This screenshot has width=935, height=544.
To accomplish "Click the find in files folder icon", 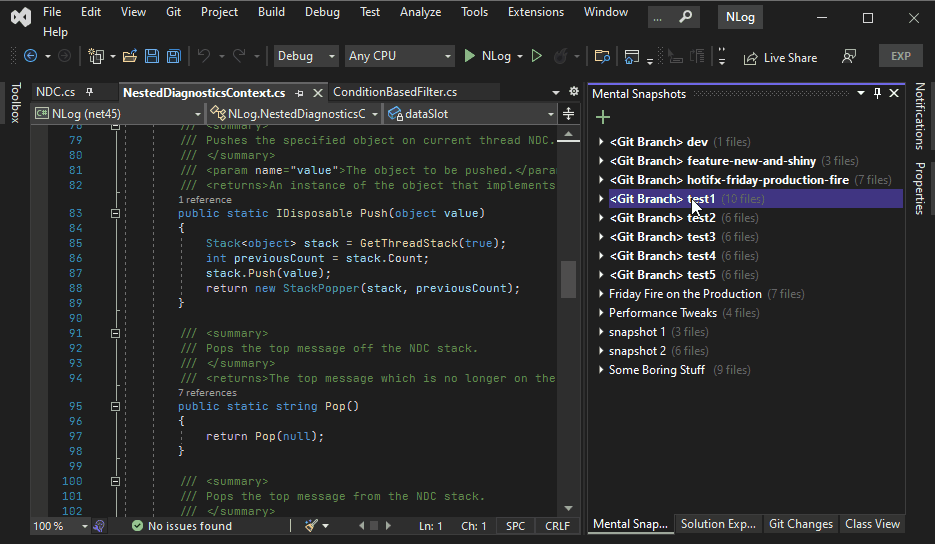I will 602,57.
